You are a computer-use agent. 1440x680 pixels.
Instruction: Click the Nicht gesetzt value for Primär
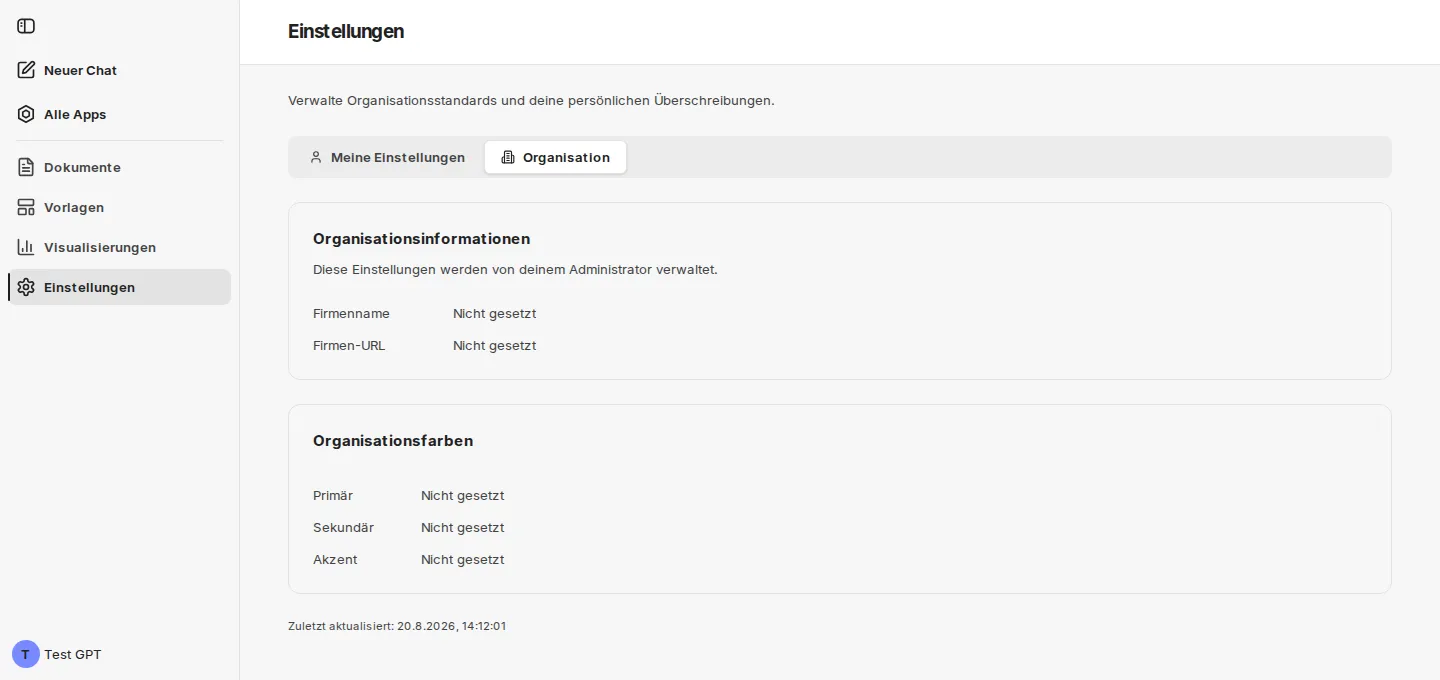462,495
